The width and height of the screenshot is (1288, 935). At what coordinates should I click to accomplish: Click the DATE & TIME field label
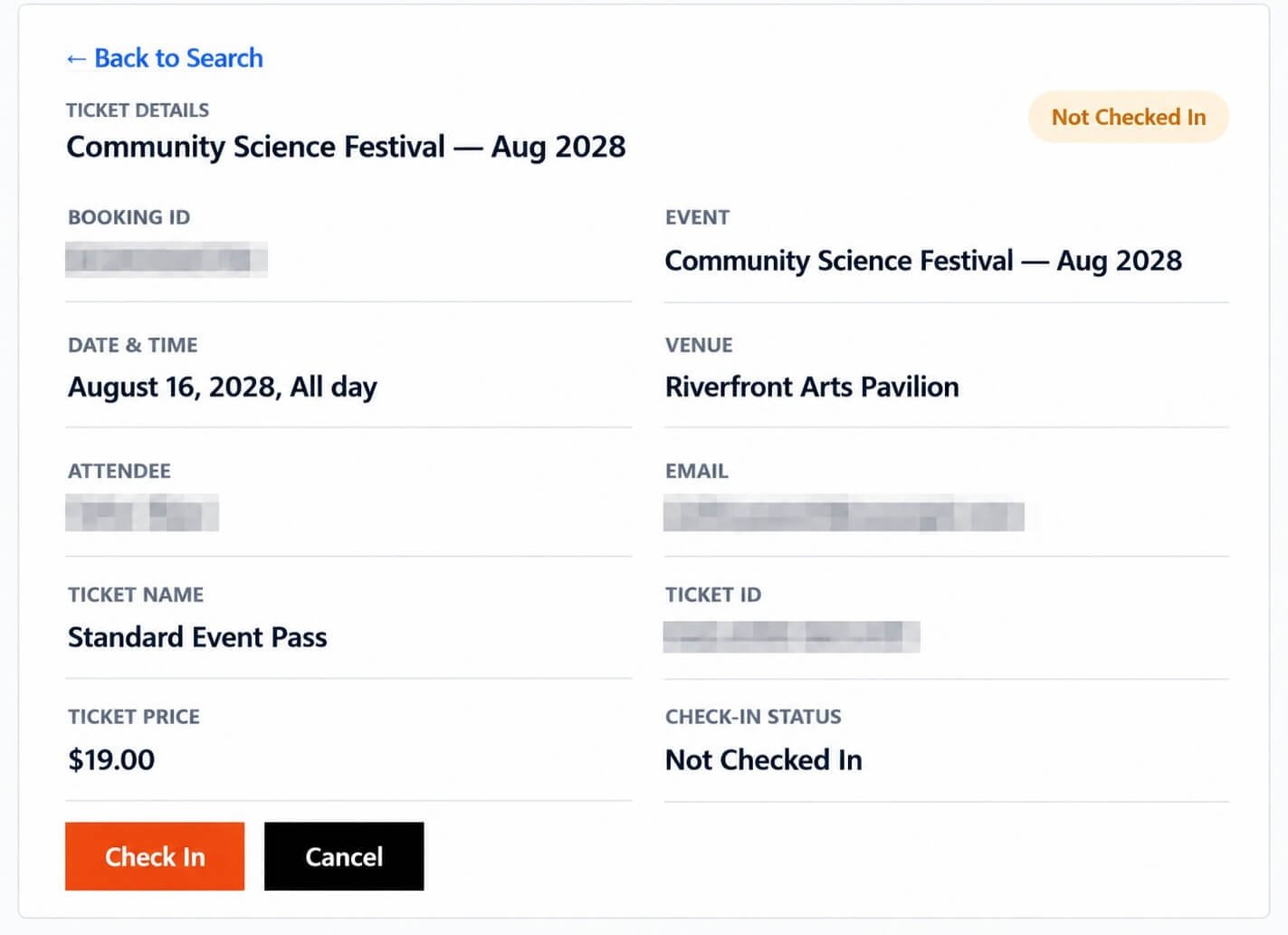click(x=133, y=345)
